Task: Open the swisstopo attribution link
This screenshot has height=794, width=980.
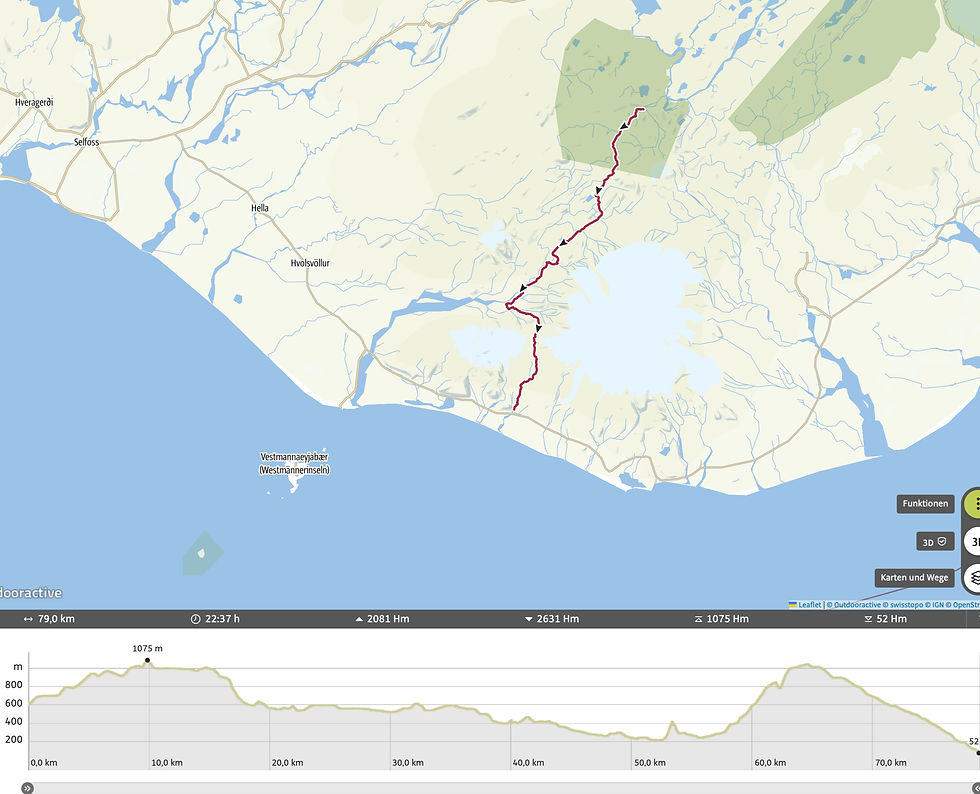Action: (902, 605)
